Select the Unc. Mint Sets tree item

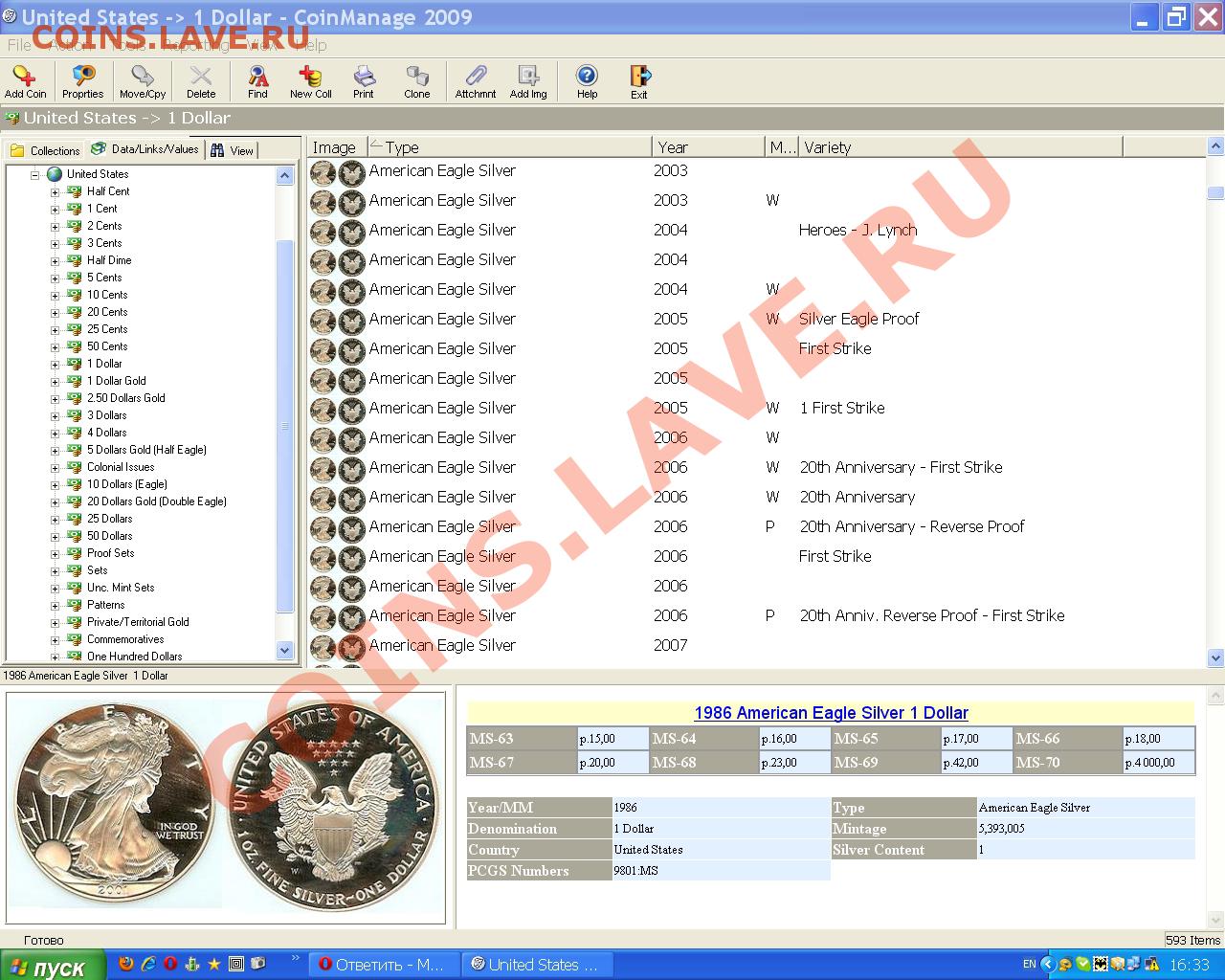(121, 588)
